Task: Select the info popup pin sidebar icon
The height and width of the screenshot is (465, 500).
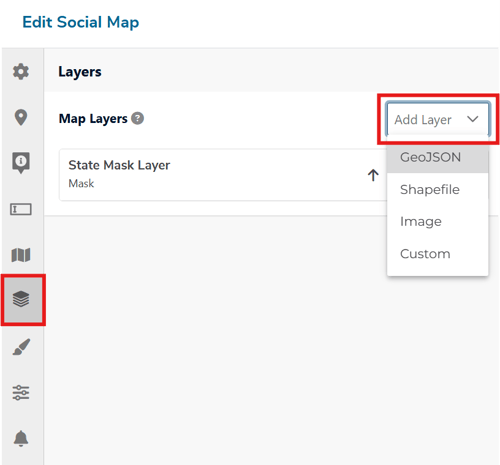Action: (21, 163)
